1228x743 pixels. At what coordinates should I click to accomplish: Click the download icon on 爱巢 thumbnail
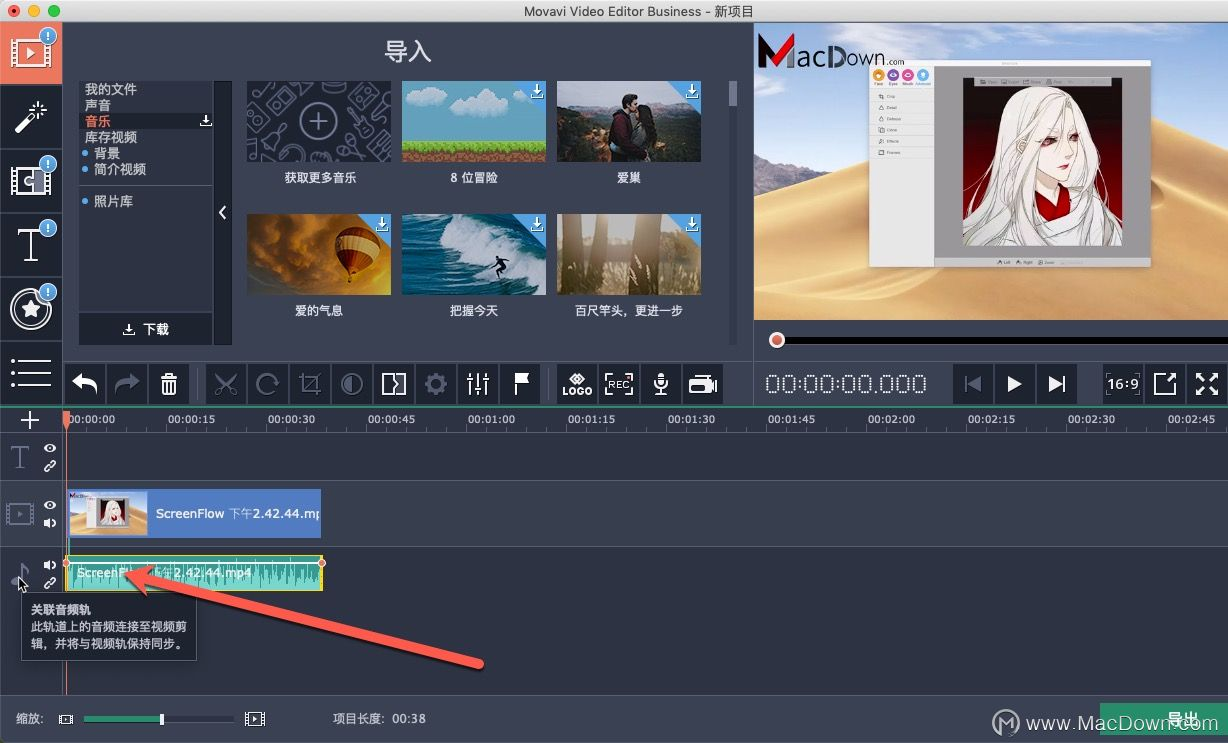click(692, 91)
